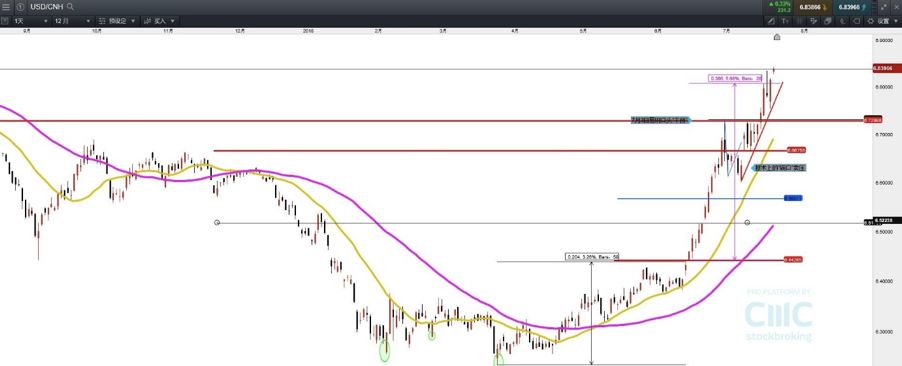902x366 pixels.
Task: Open the 买入 buy dropdown
Action: click(x=159, y=21)
